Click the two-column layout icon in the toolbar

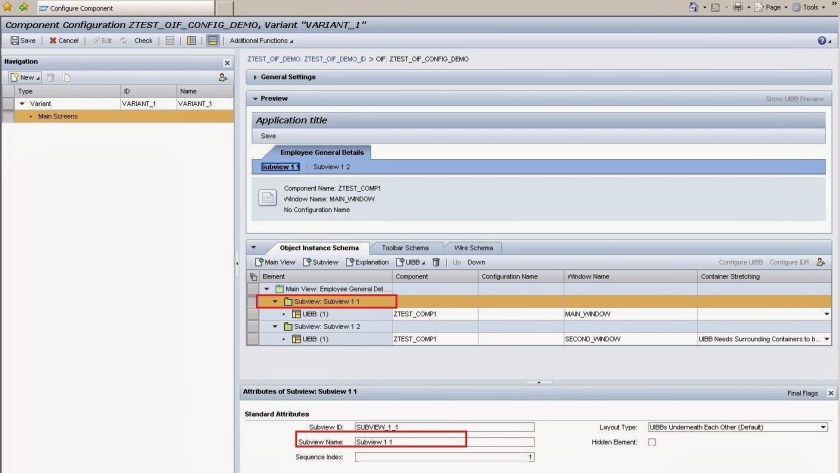[191, 40]
